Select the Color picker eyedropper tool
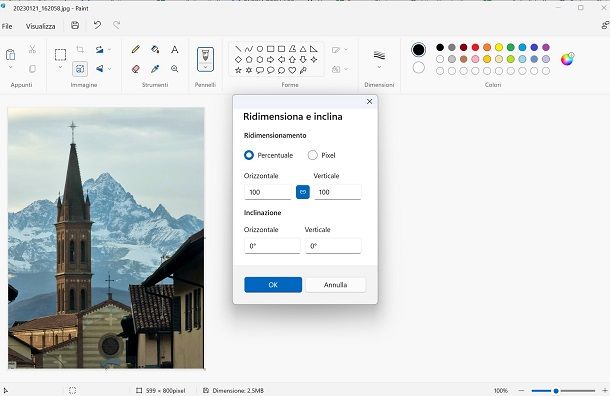The width and height of the screenshot is (610, 396). coord(155,69)
